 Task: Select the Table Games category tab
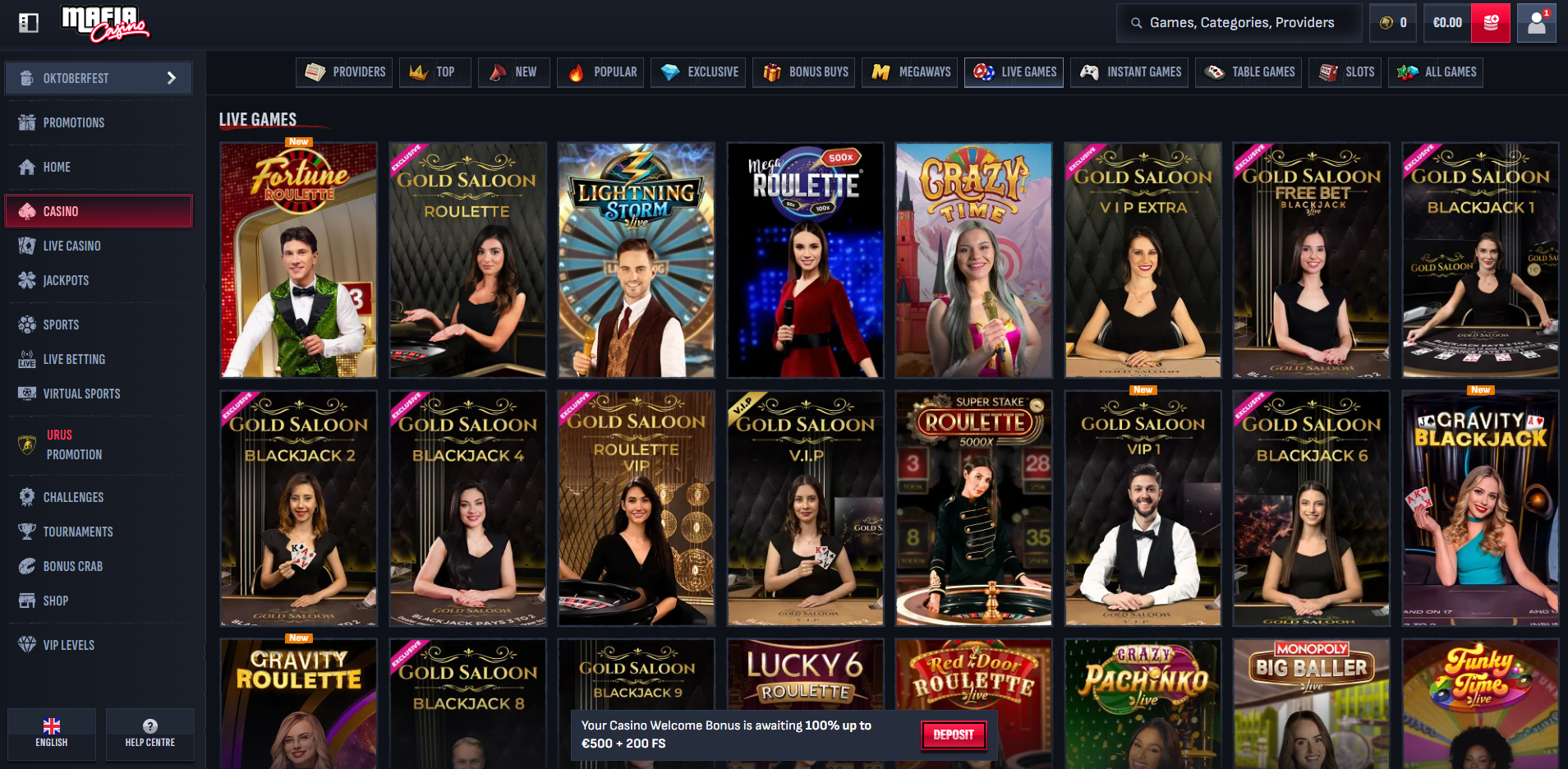1248,72
